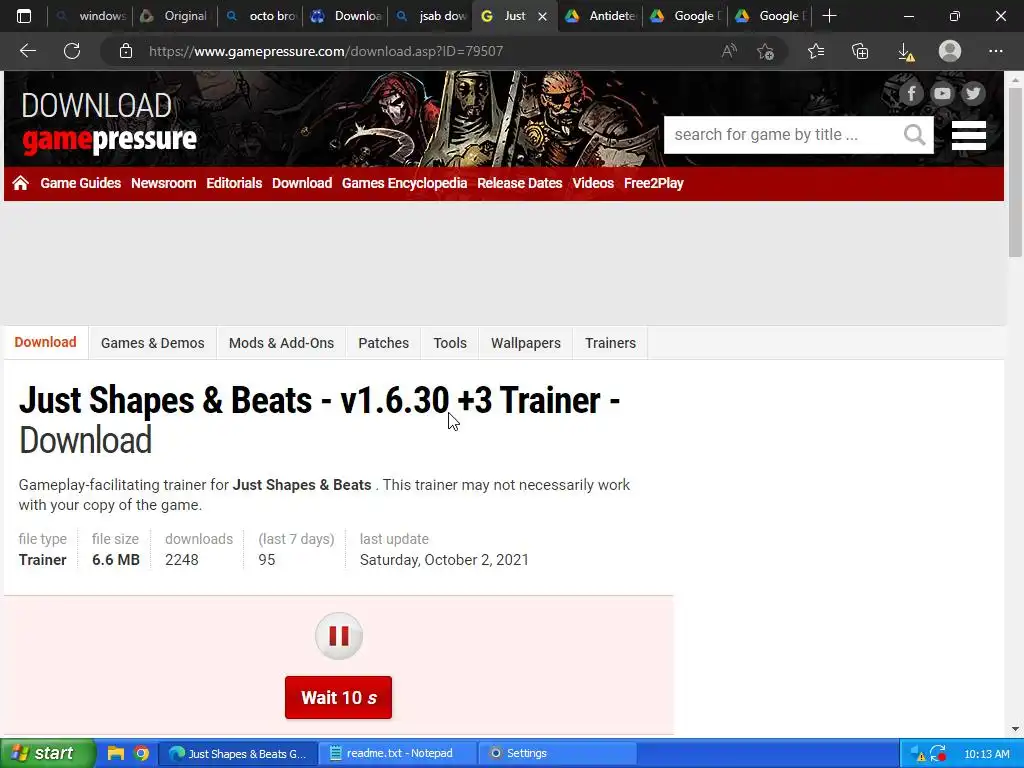Select the Trainers tab
This screenshot has width=1024, height=768.
tap(610, 343)
